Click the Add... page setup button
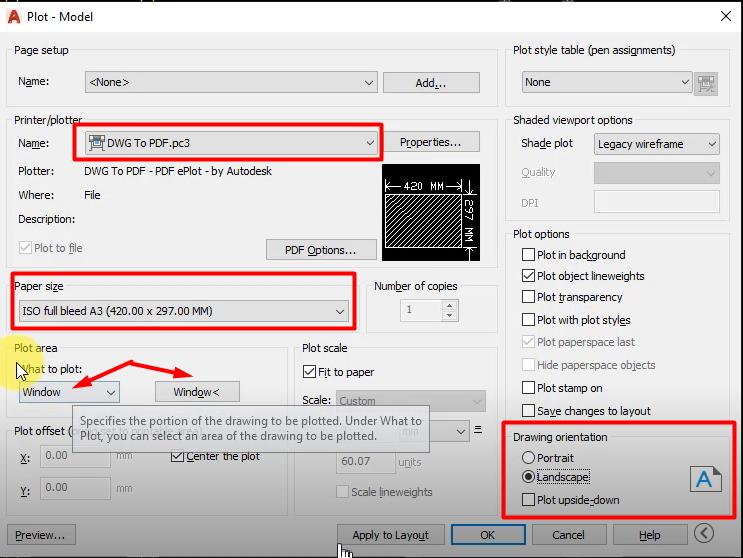743x558 pixels. (x=431, y=83)
